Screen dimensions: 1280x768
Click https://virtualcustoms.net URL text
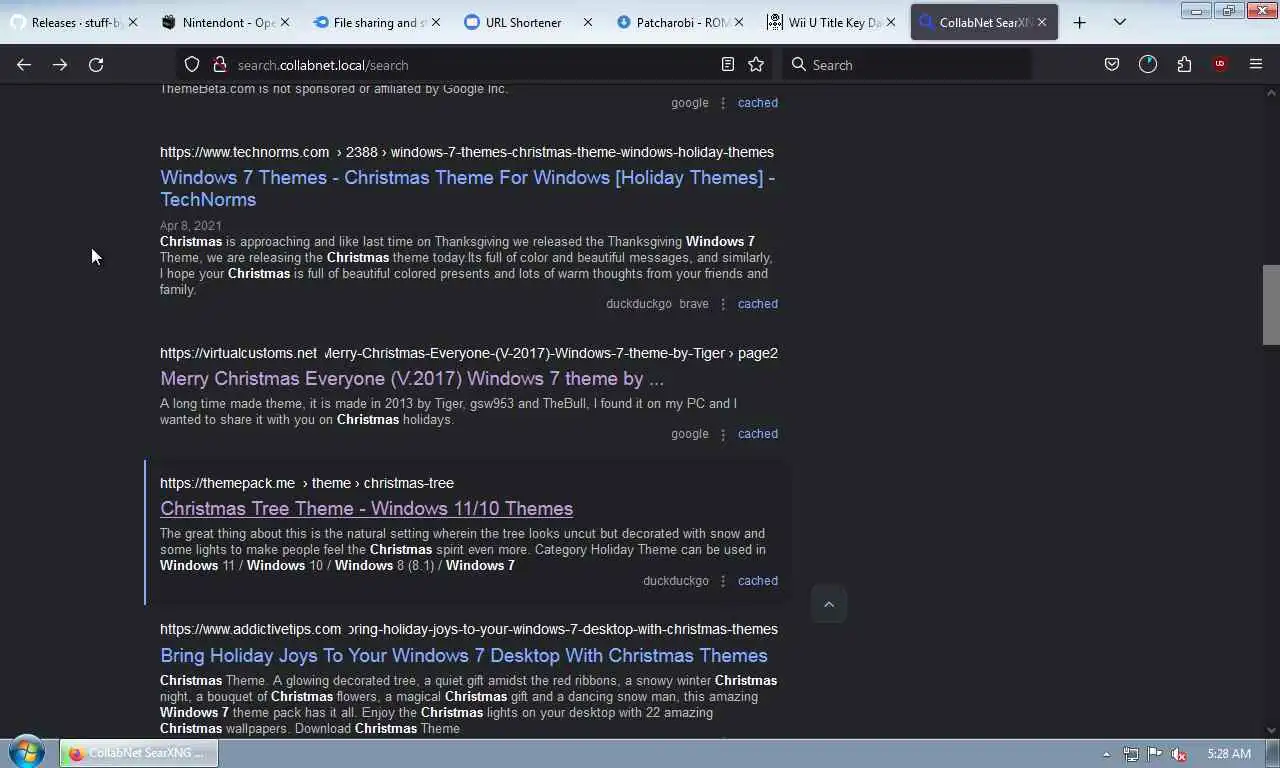tap(238, 353)
